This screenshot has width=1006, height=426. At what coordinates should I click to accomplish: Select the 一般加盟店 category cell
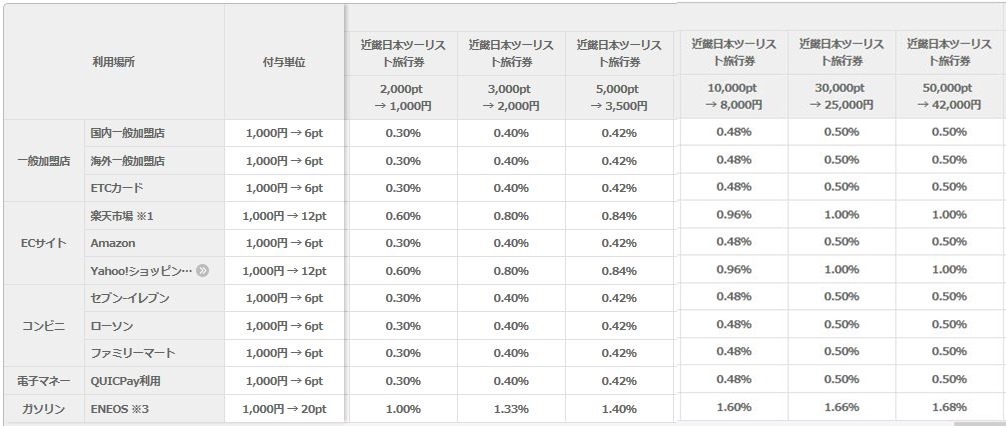(x=44, y=161)
